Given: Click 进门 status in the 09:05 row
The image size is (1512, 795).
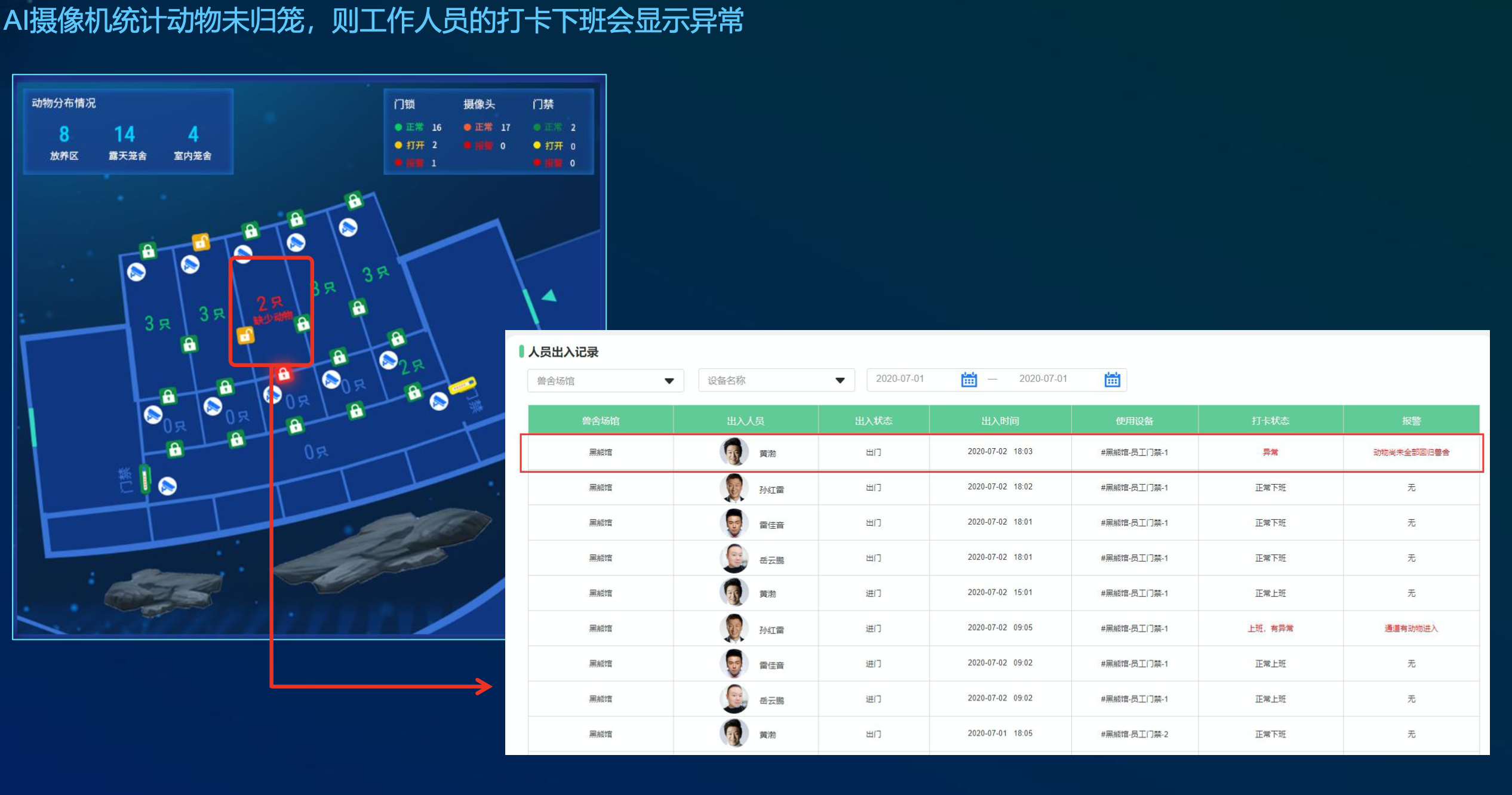Looking at the screenshot, I should click(x=874, y=628).
